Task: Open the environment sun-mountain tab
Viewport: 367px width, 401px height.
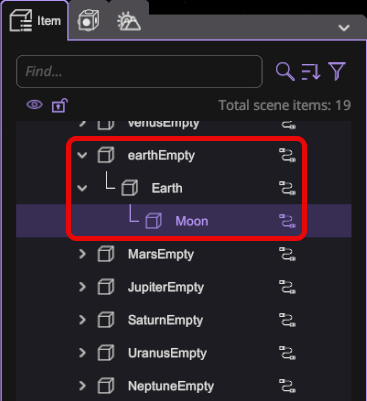Action: point(129,22)
